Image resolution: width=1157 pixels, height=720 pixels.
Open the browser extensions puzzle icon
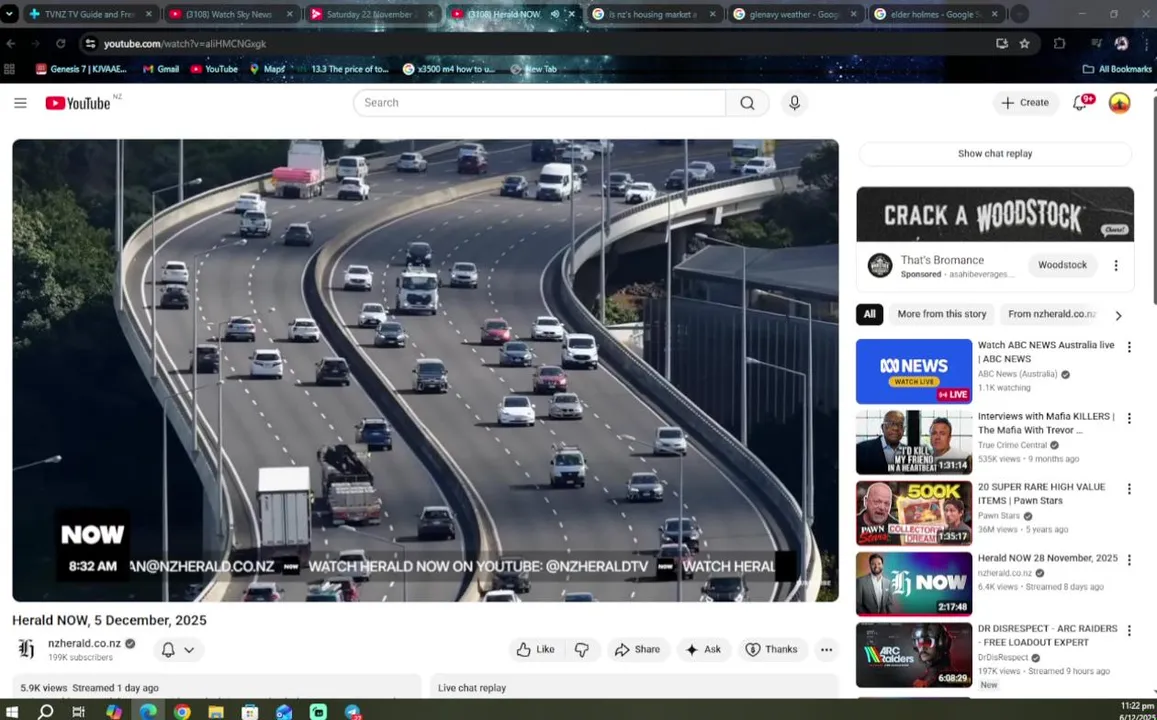point(1059,44)
